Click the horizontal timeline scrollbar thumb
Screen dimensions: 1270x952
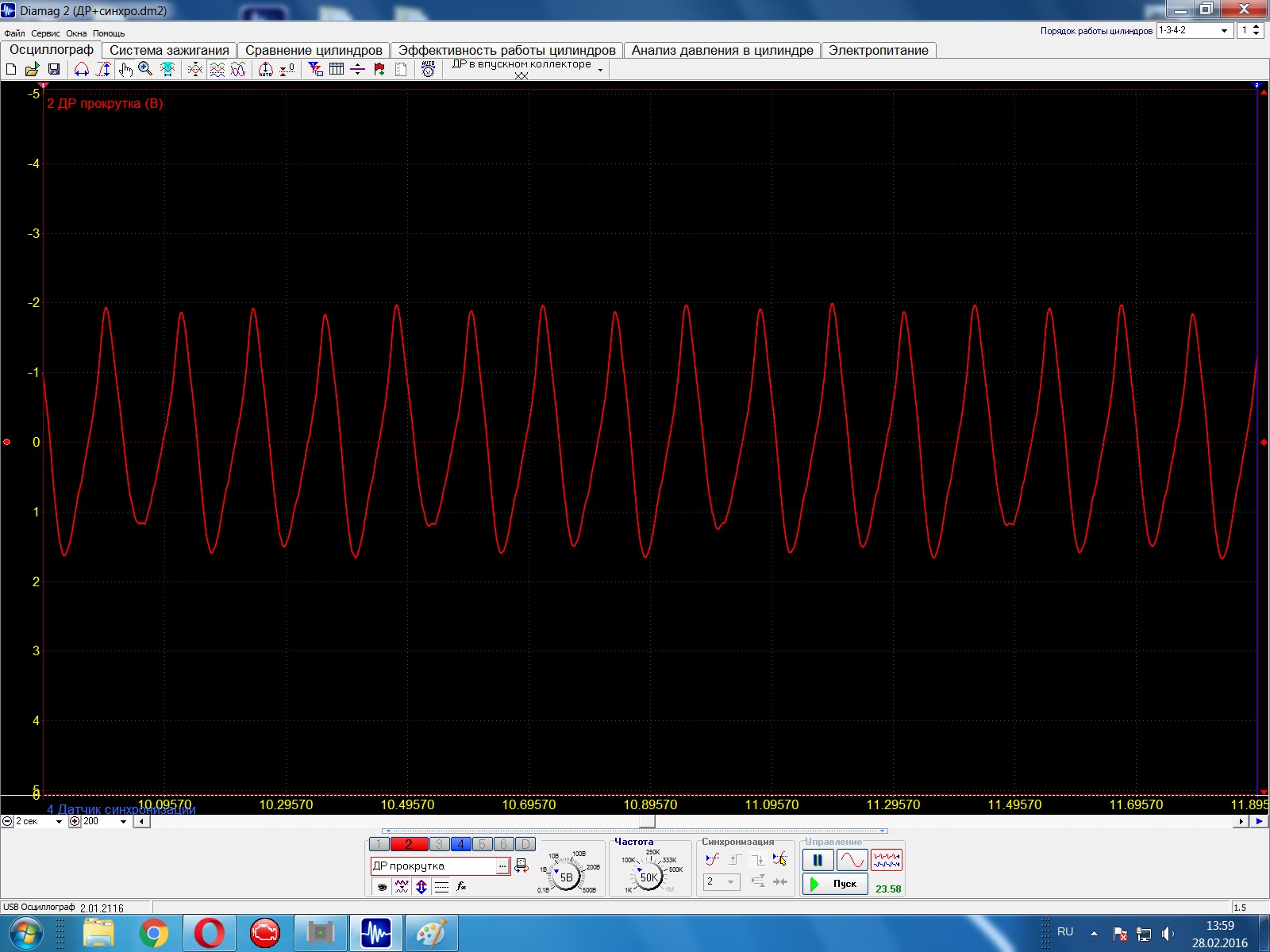click(x=647, y=821)
